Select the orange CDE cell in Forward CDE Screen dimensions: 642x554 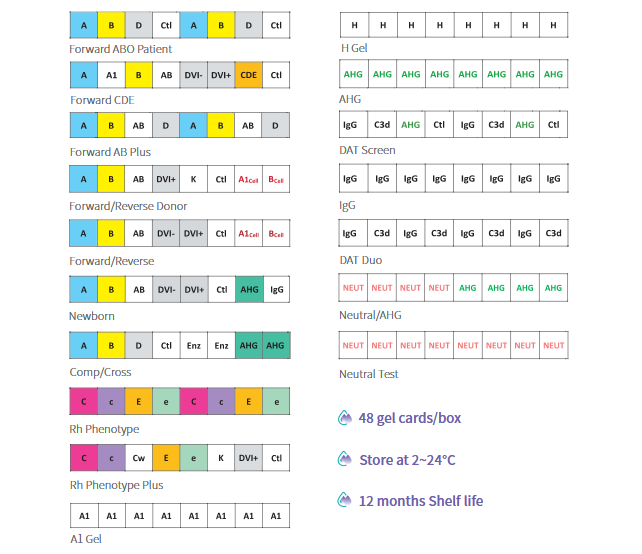(x=249, y=75)
